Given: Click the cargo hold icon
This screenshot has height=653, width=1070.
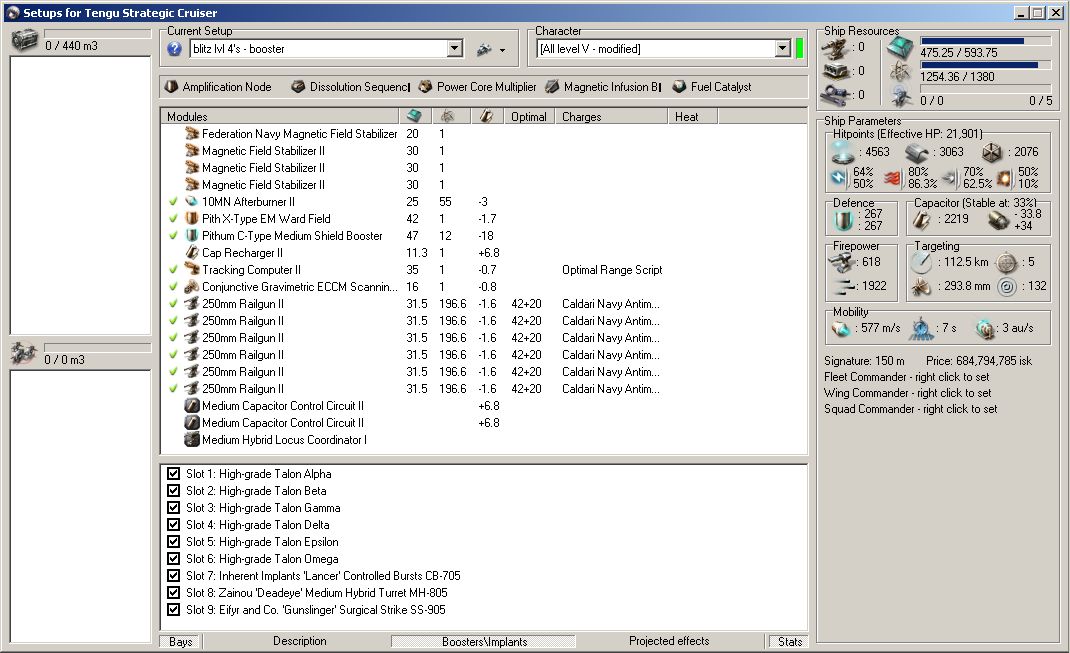Looking at the screenshot, I should (x=24, y=40).
